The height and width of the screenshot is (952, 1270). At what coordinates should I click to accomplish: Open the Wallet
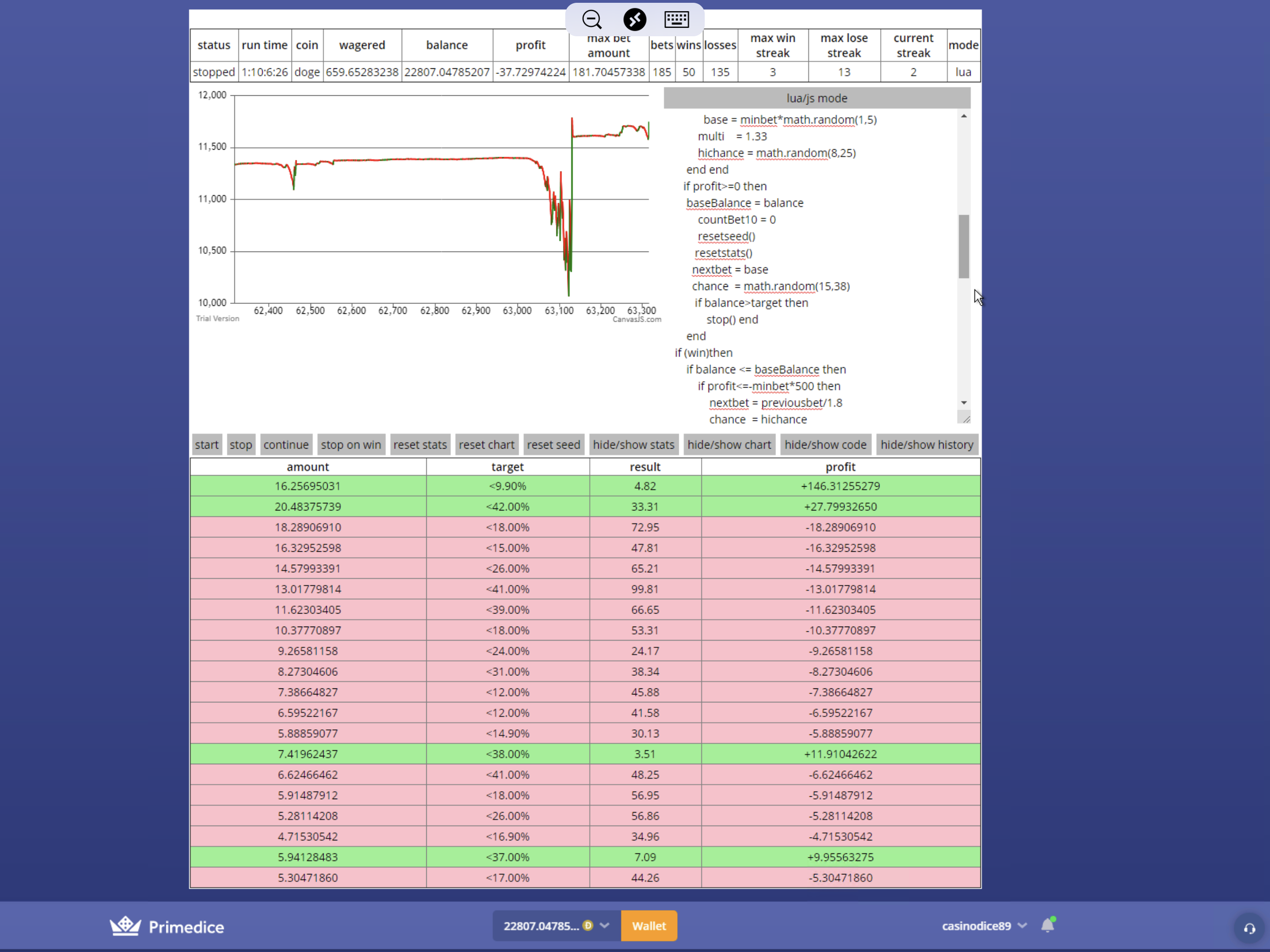tap(649, 926)
